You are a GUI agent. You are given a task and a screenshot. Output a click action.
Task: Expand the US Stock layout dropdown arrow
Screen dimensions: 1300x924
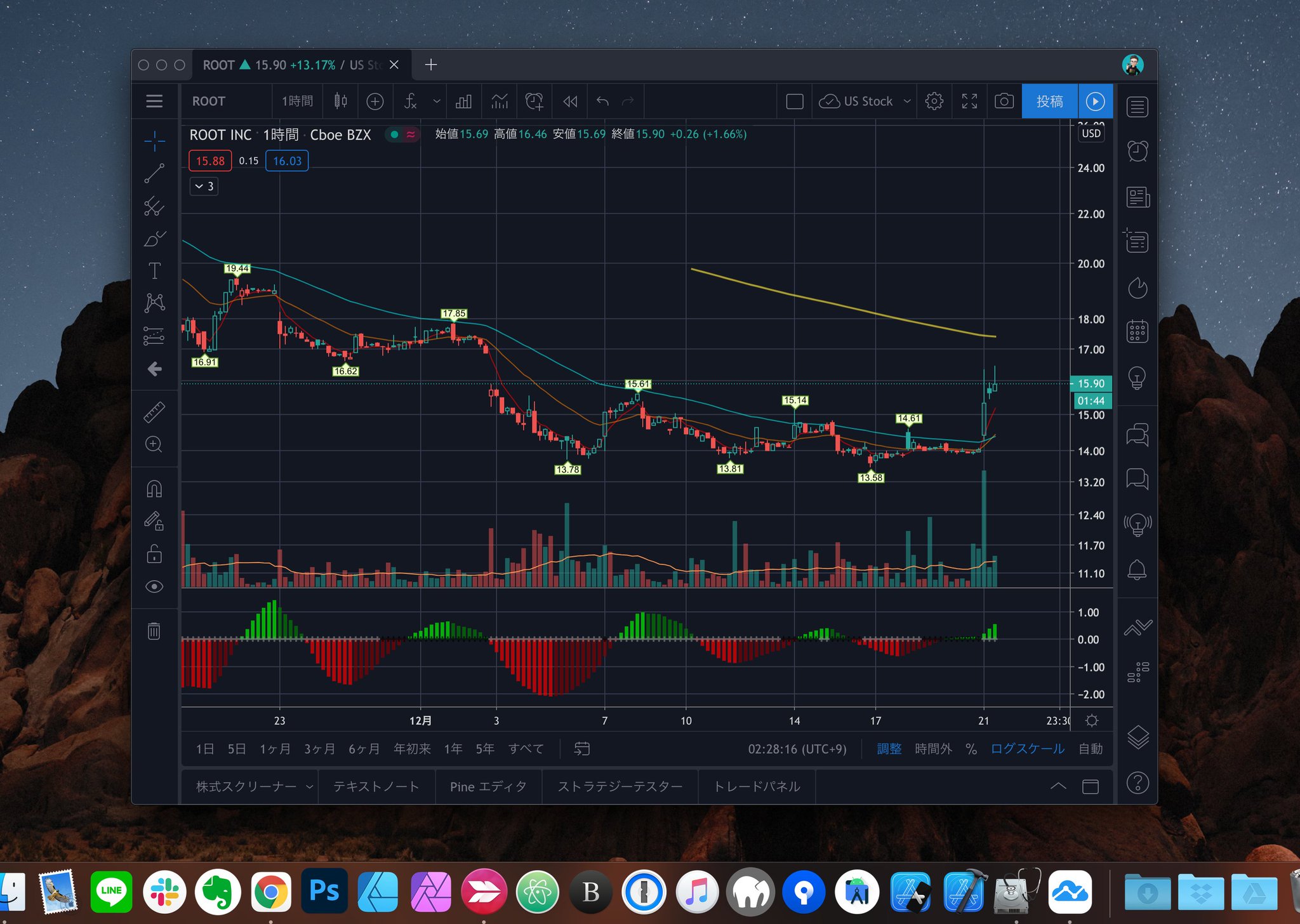907,102
